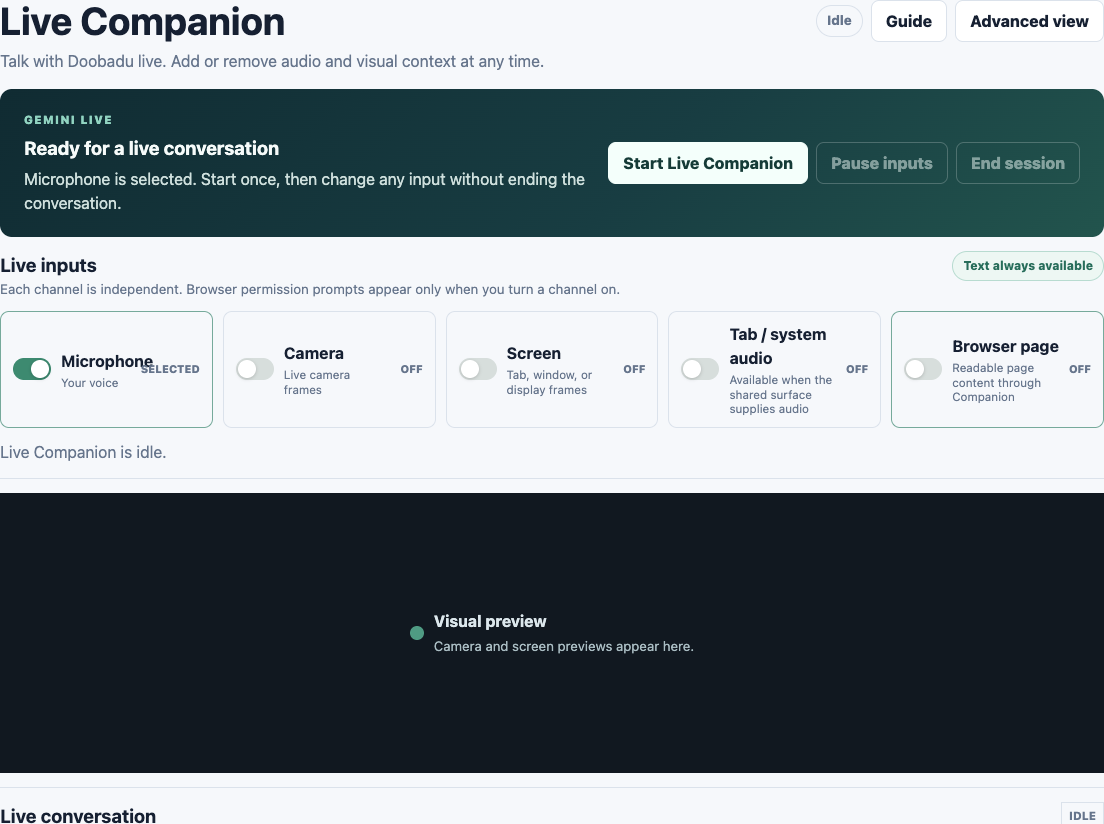Click the OFF label on Camera card
This screenshot has height=824, width=1104.
(412, 369)
